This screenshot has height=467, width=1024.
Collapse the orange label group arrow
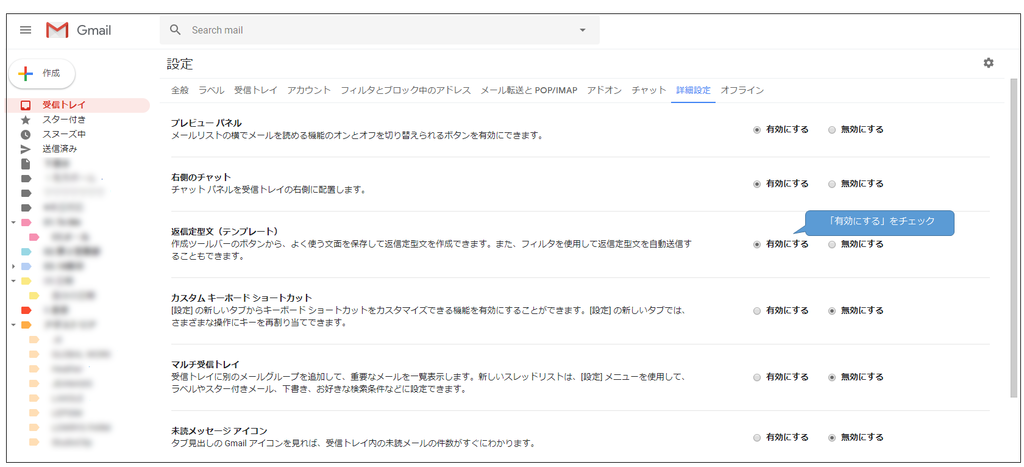[x=14, y=325]
